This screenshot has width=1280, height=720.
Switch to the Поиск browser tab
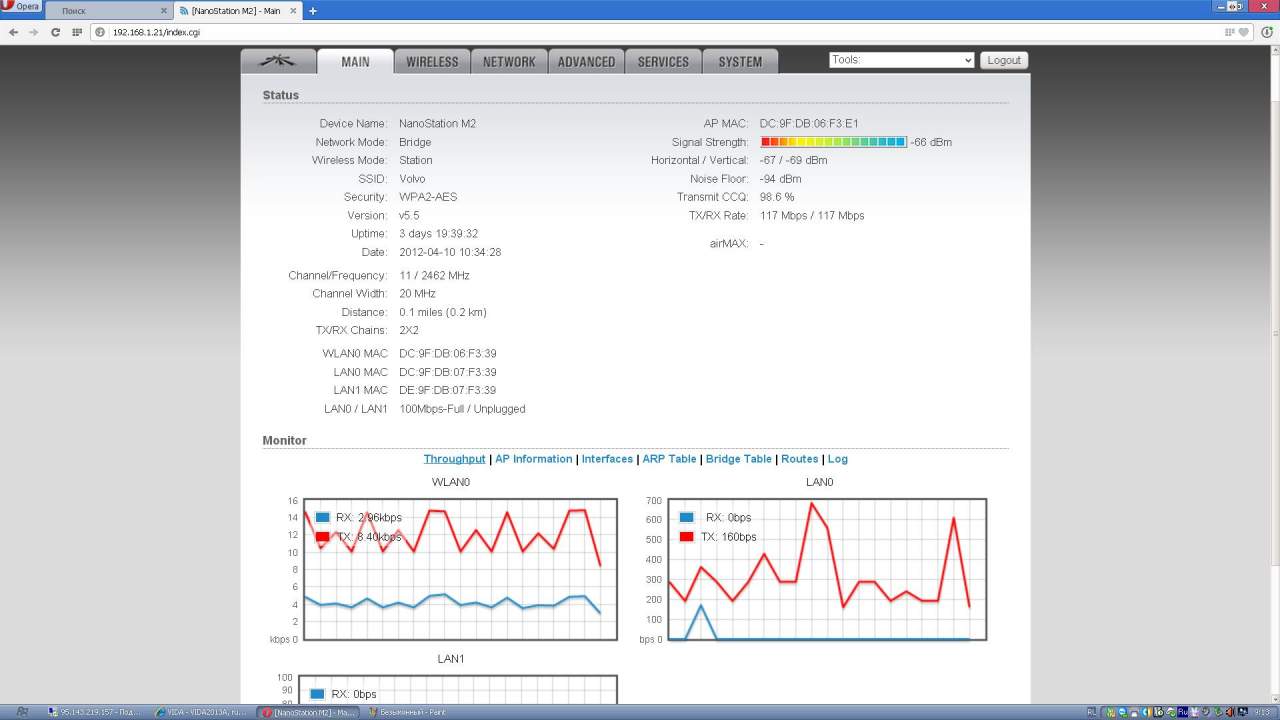click(108, 11)
